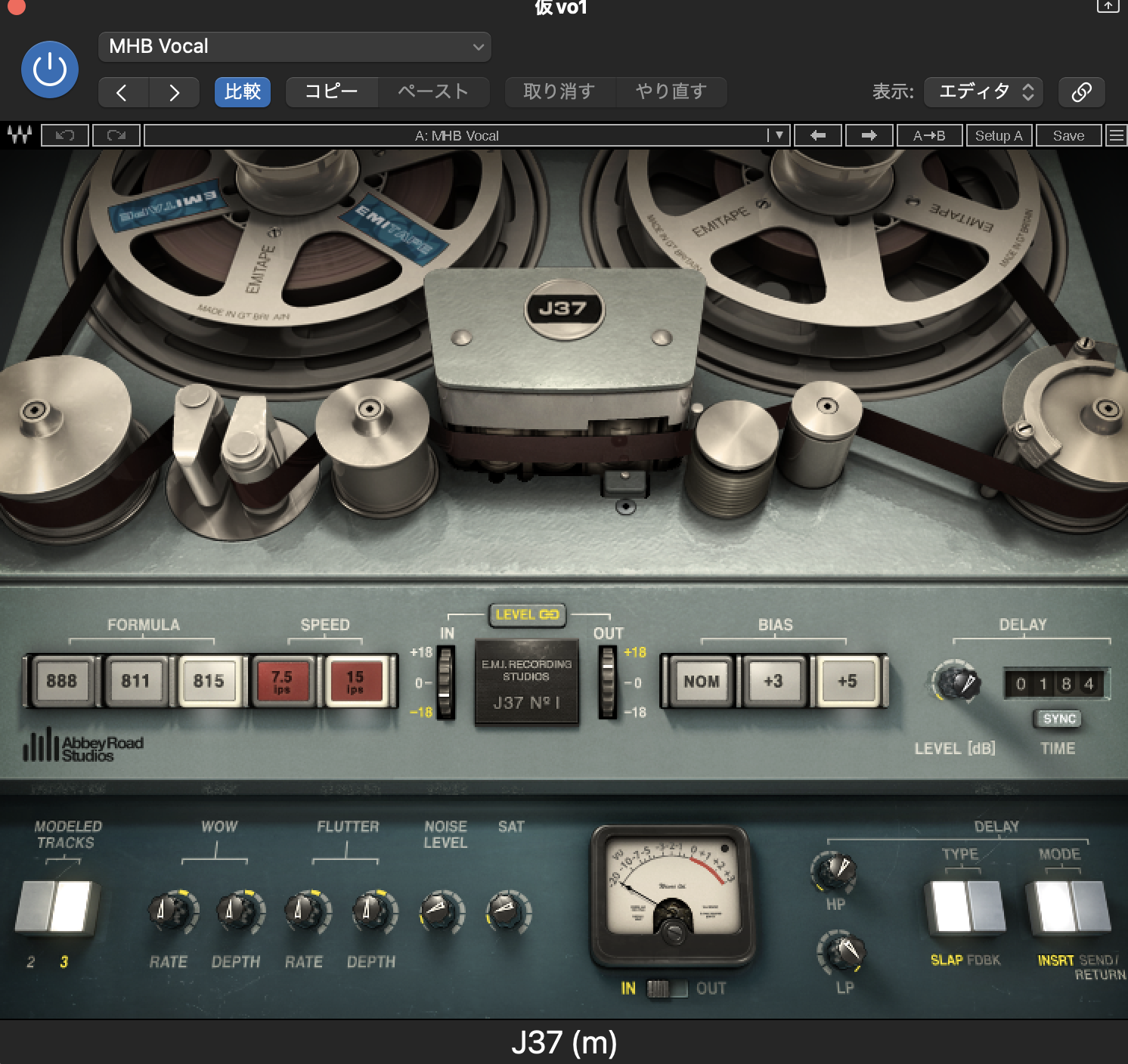Select +3 bias setting
The width and height of the screenshot is (1128, 1064).
773,681
